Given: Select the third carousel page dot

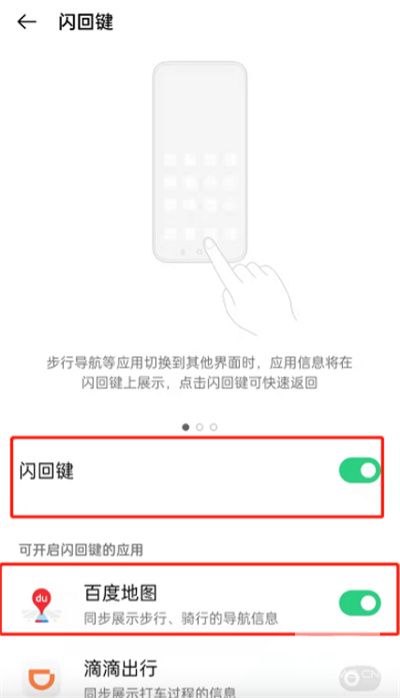Looking at the screenshot, I should [214, 427].
